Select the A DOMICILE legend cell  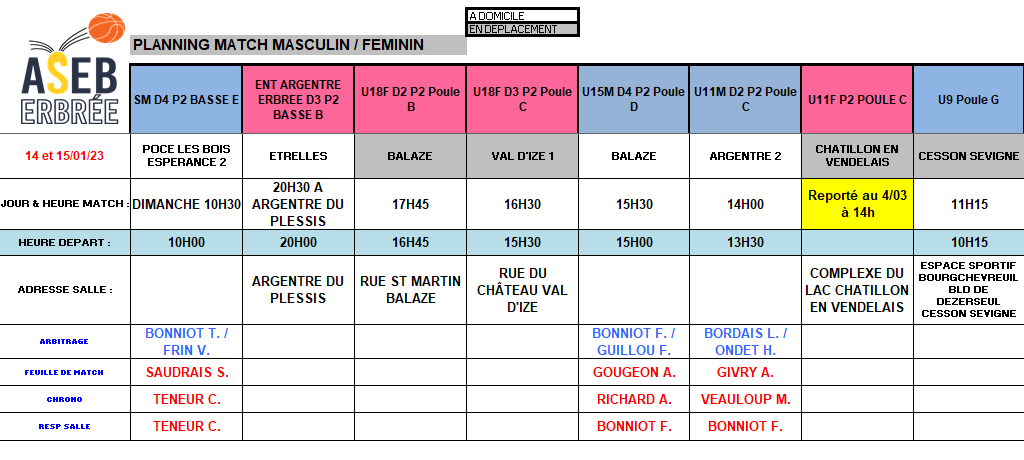522,15
